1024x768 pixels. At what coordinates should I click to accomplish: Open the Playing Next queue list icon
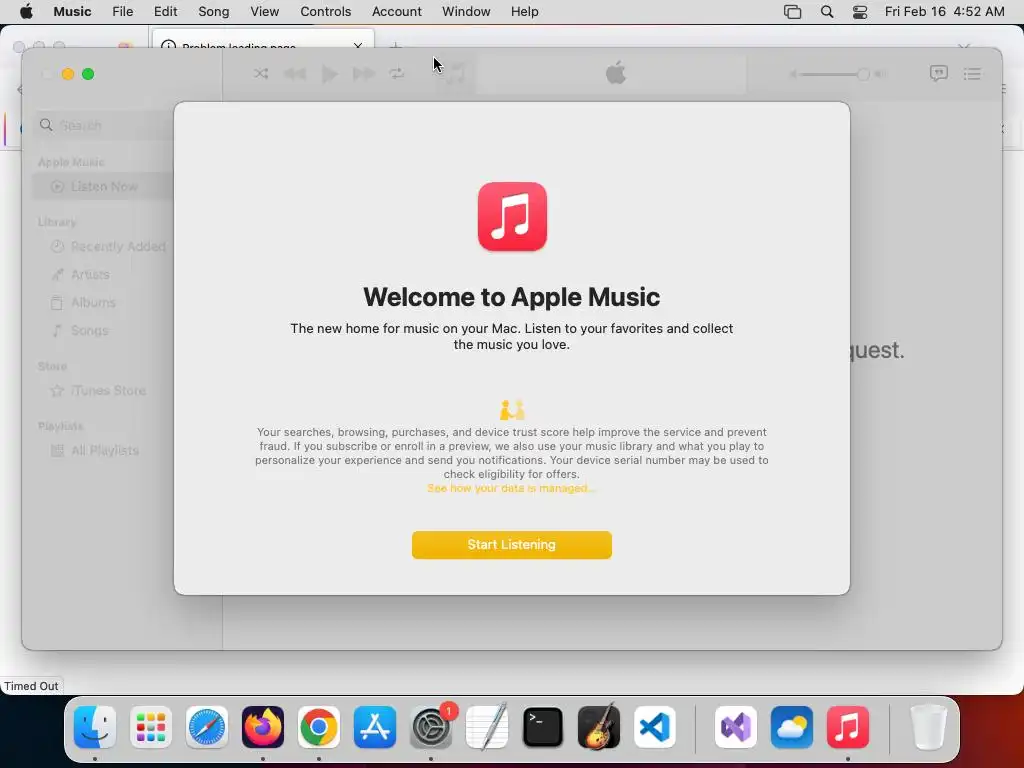[x=972, y=74]
